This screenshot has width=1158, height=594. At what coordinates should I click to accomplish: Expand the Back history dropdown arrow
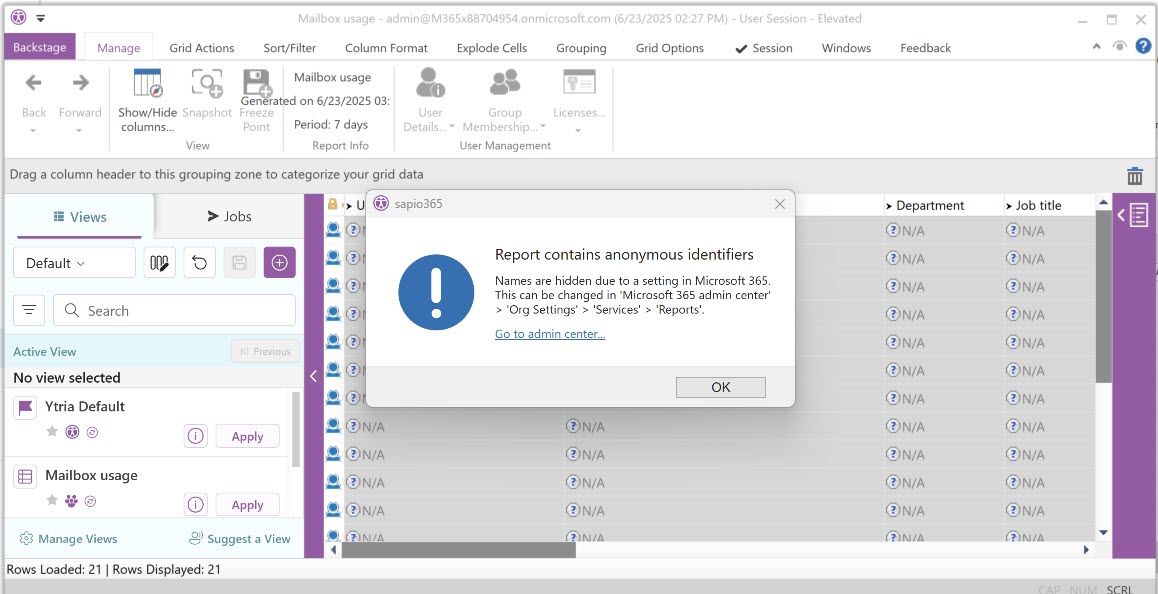pyautogui.click(x=33, y=130)
